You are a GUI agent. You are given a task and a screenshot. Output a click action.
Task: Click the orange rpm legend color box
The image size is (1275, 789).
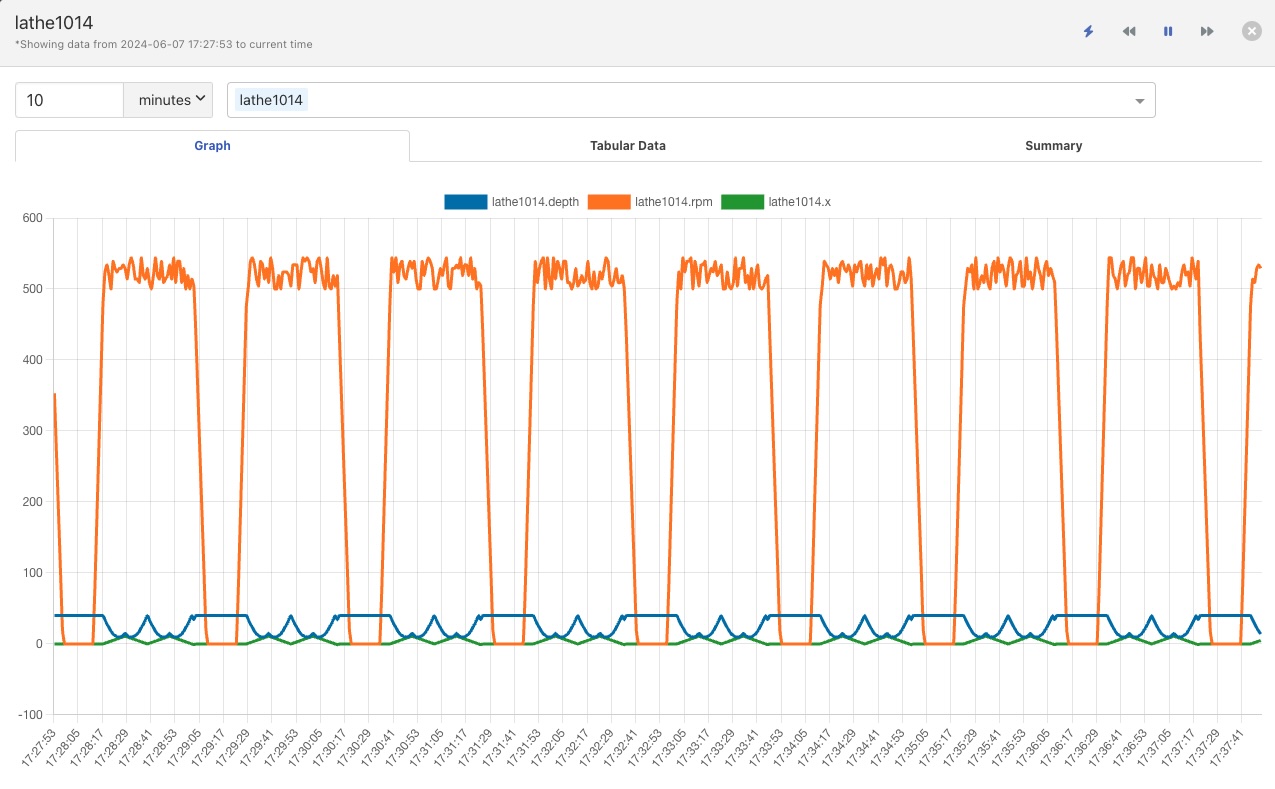pyautogui.click(x=609, y=202)
